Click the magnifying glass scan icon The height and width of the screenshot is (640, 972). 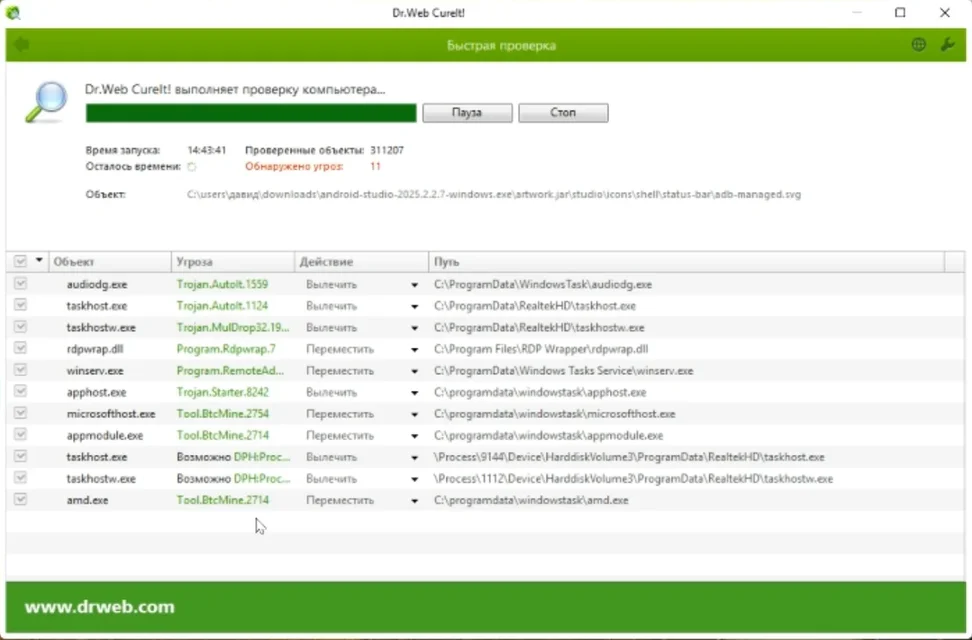[x=46, y=101]
